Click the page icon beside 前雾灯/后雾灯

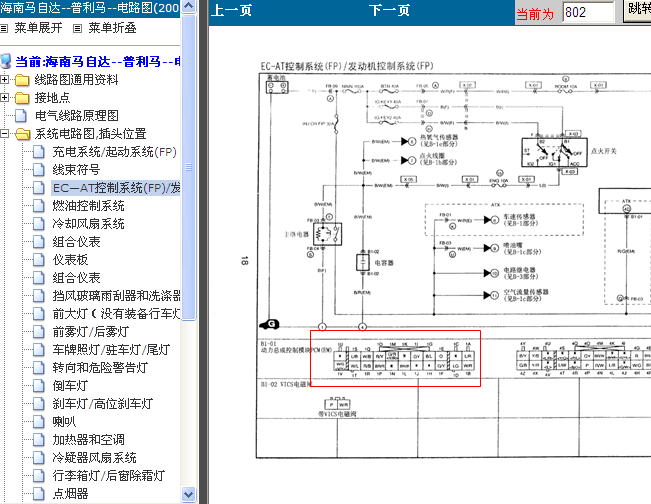pos(39,332)
